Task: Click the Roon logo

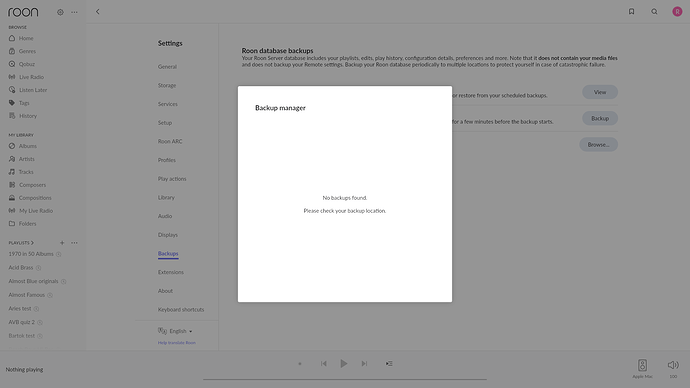Action: point(23,12)
